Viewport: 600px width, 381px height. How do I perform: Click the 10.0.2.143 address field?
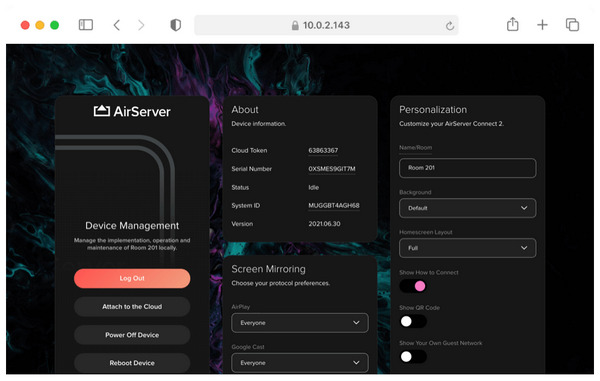[326, 25]
